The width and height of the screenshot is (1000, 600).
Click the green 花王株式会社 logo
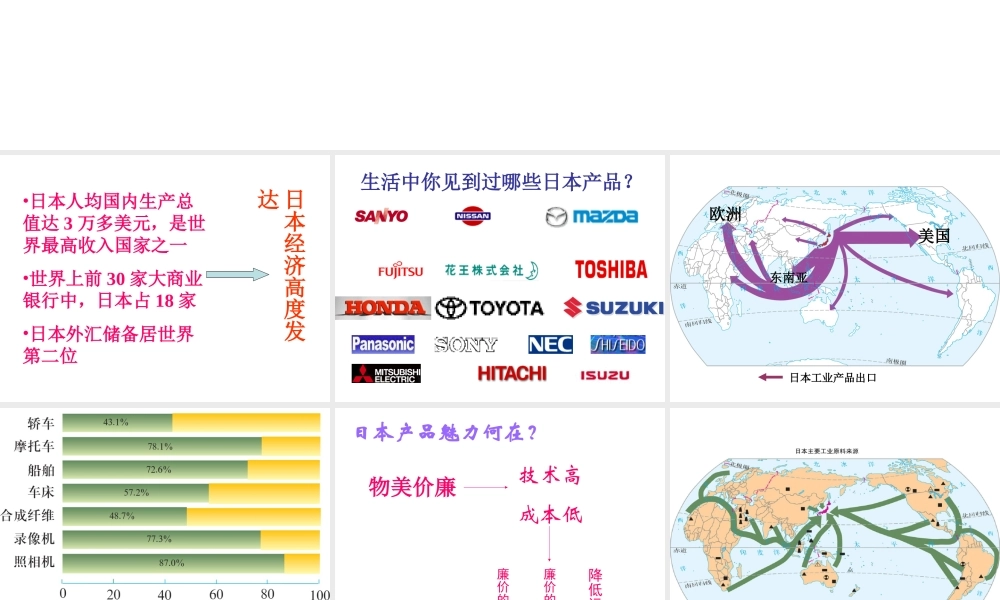491,270
